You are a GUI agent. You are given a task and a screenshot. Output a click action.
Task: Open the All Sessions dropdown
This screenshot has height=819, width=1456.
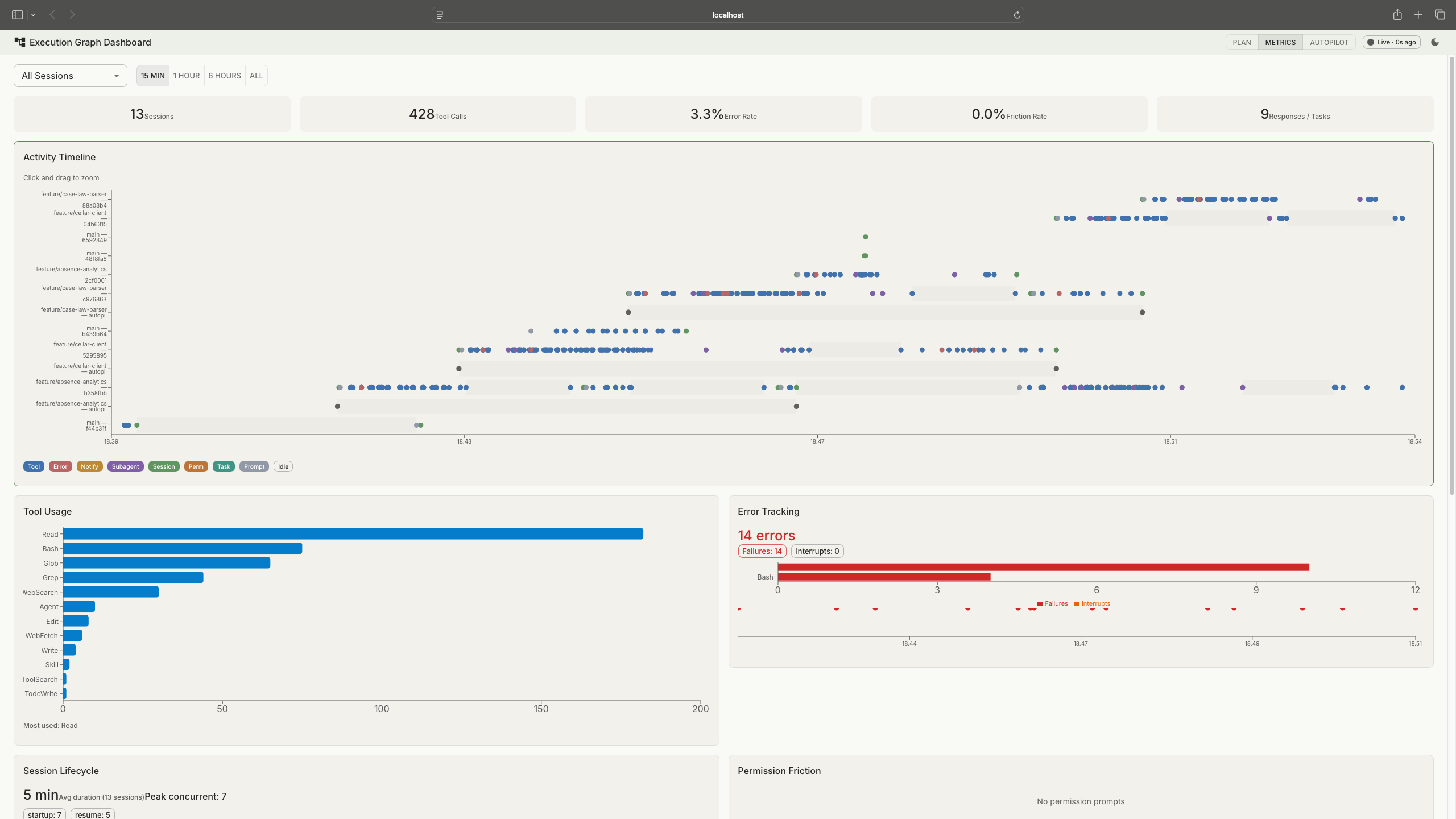pos(70,75)
